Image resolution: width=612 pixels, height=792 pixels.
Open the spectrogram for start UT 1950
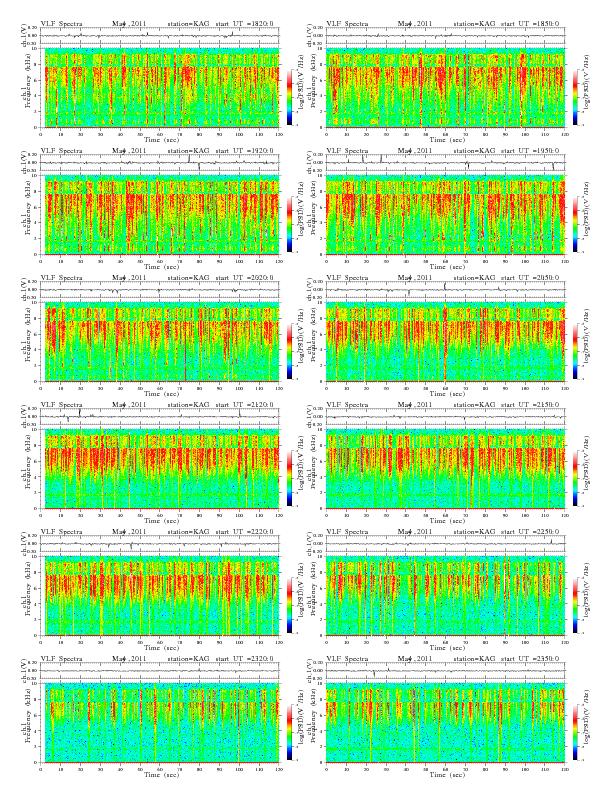(x=446, y=215)
